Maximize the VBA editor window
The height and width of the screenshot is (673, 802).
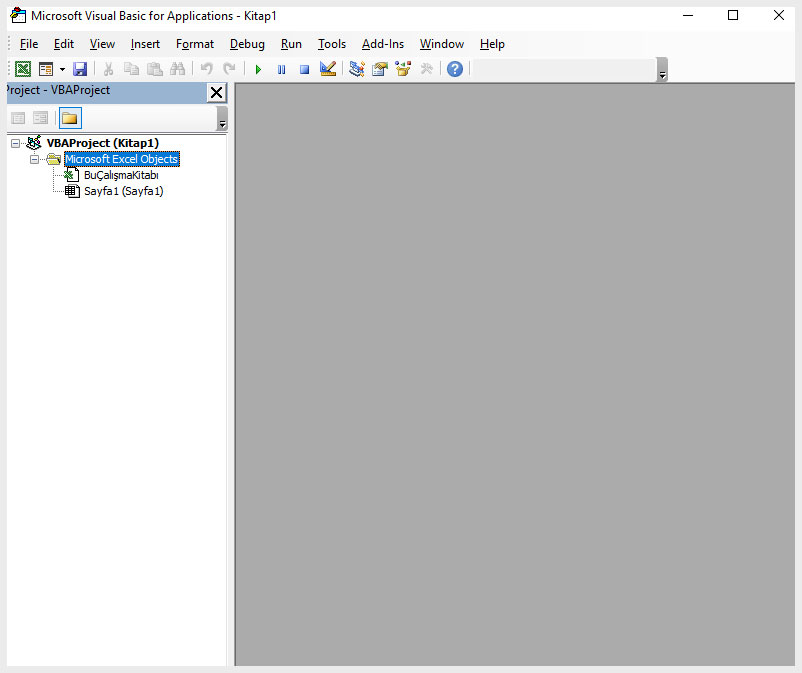tap(733, 15)
